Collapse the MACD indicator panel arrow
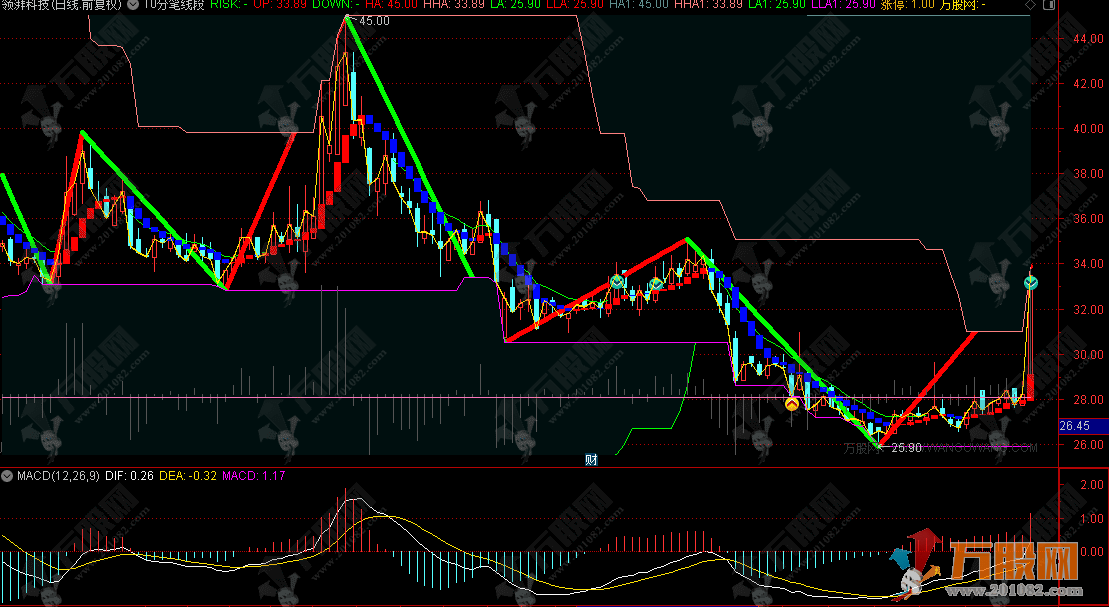 pos(8,476)
